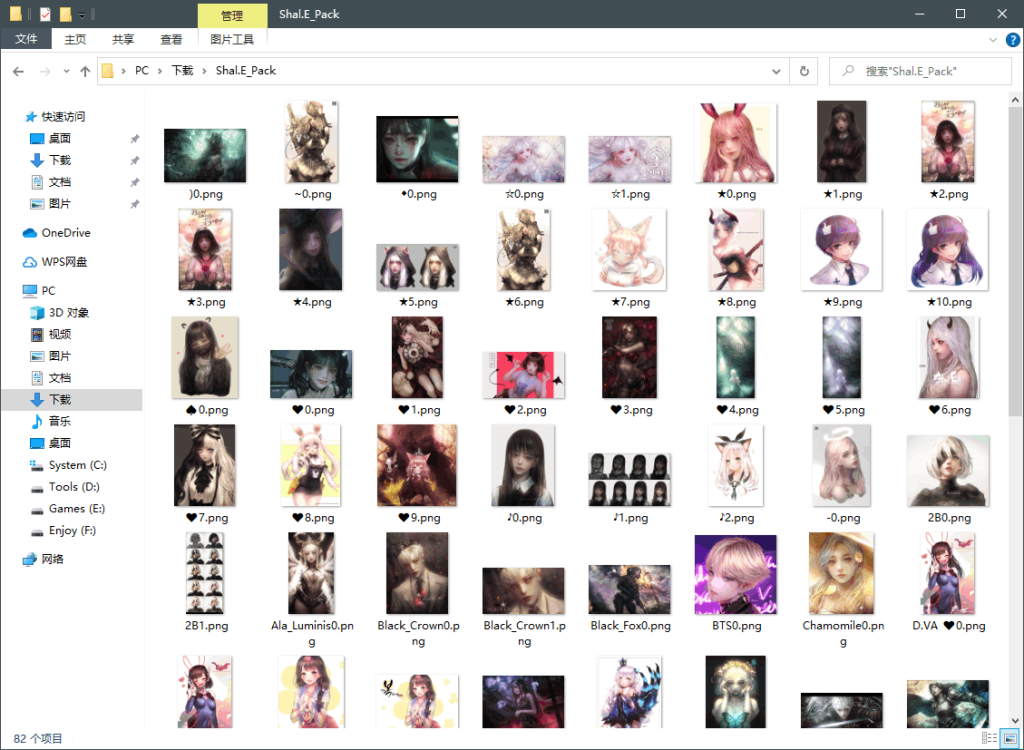Open the quick access toolbar customize dropdown

pos(82,14)
